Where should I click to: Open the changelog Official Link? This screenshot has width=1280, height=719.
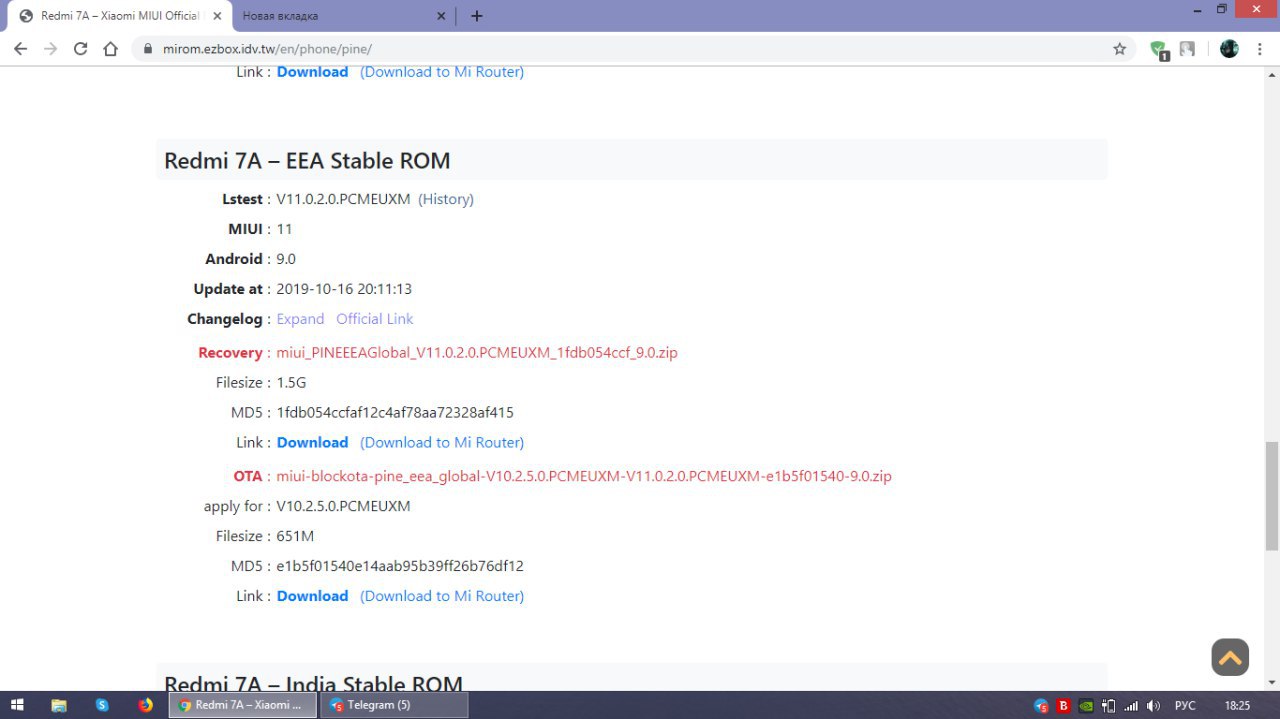[375, 319]
